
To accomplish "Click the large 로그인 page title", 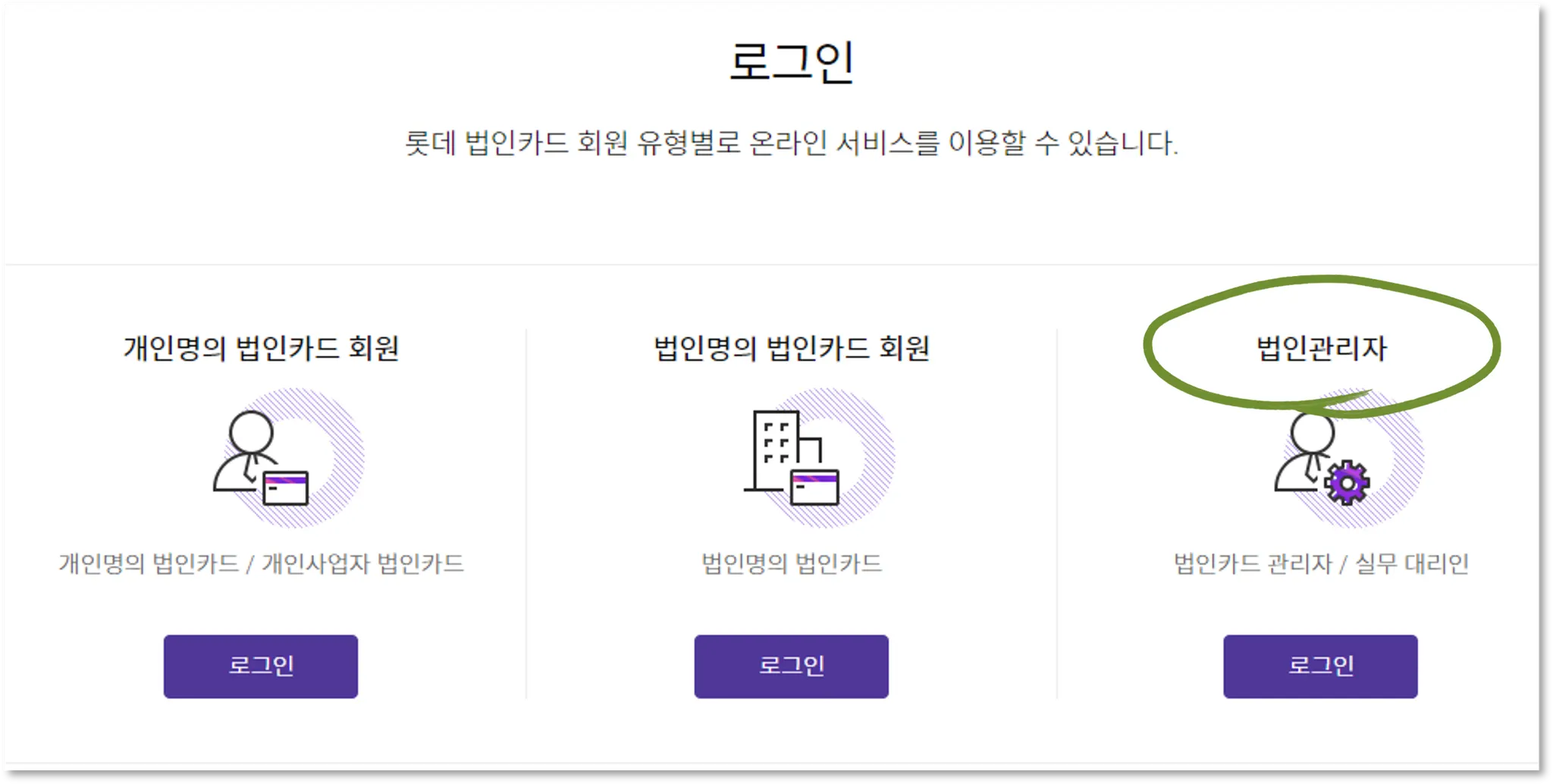I will (791, 62).
